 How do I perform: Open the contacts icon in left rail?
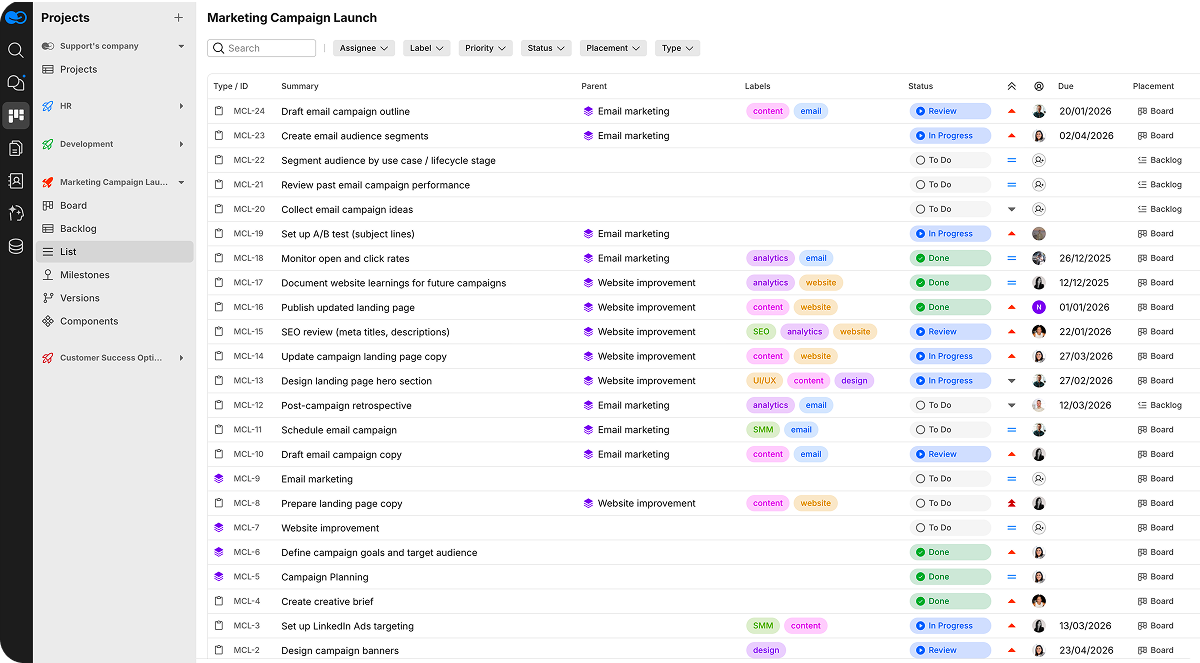click(x=15, y=181)
